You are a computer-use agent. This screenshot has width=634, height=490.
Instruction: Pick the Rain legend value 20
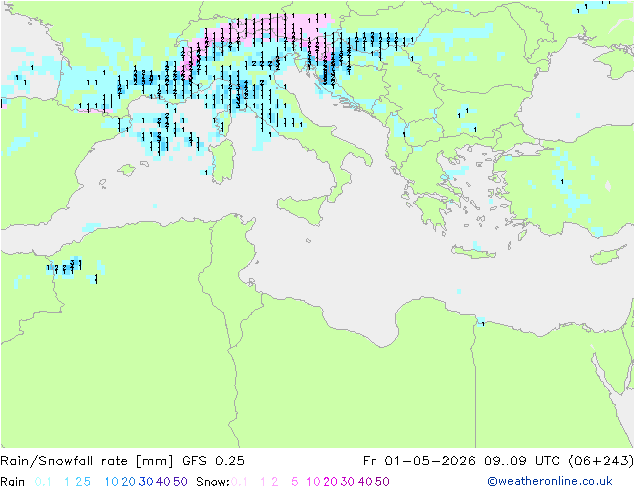(129, 482)
